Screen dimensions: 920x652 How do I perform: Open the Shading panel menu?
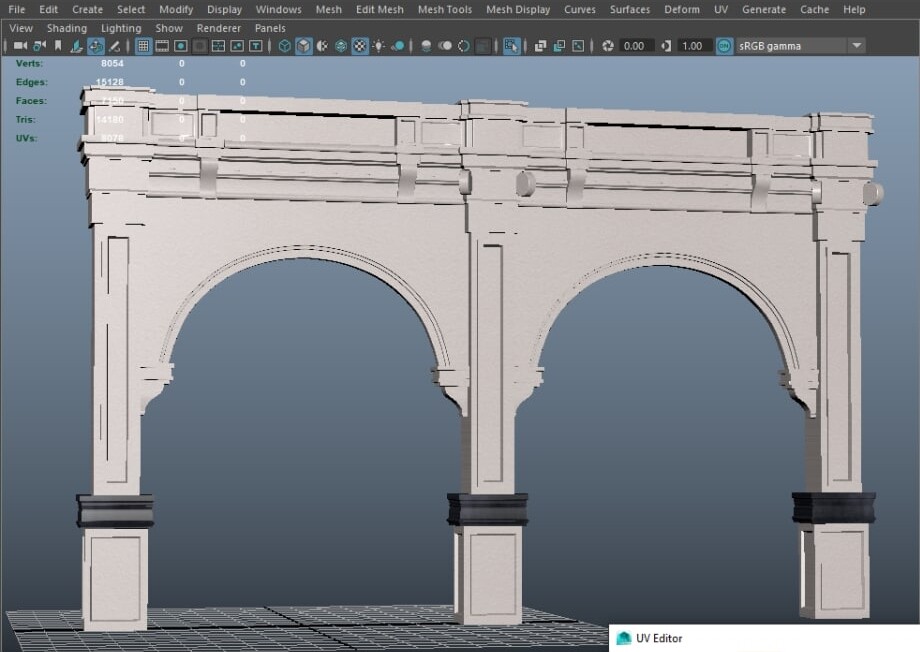pos(67,28)
